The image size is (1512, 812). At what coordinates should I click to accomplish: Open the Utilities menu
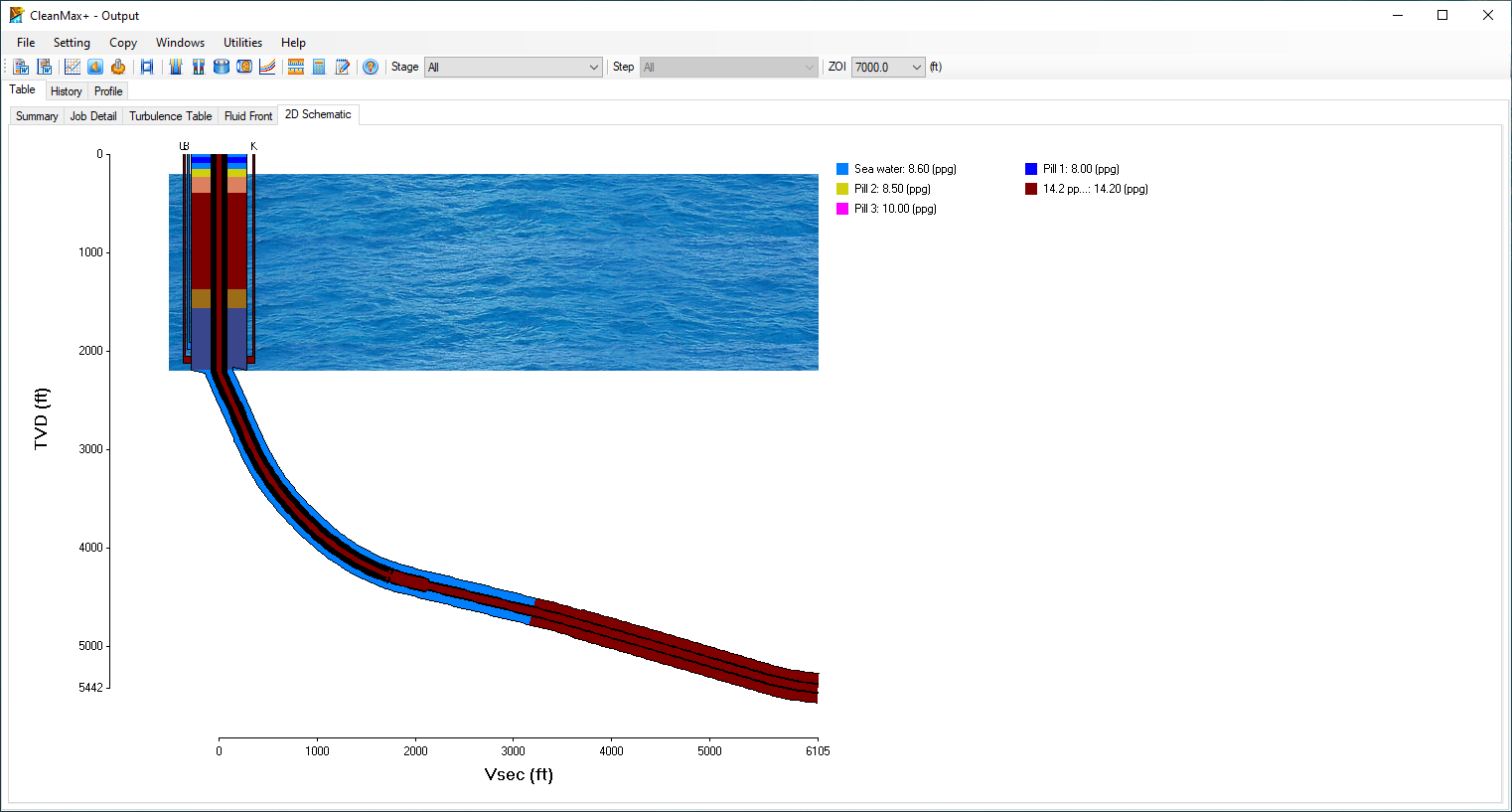point(242,43)
